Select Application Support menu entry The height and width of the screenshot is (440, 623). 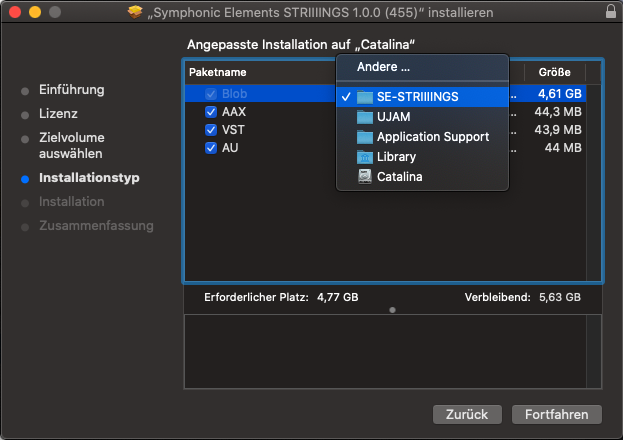[422, 137]
